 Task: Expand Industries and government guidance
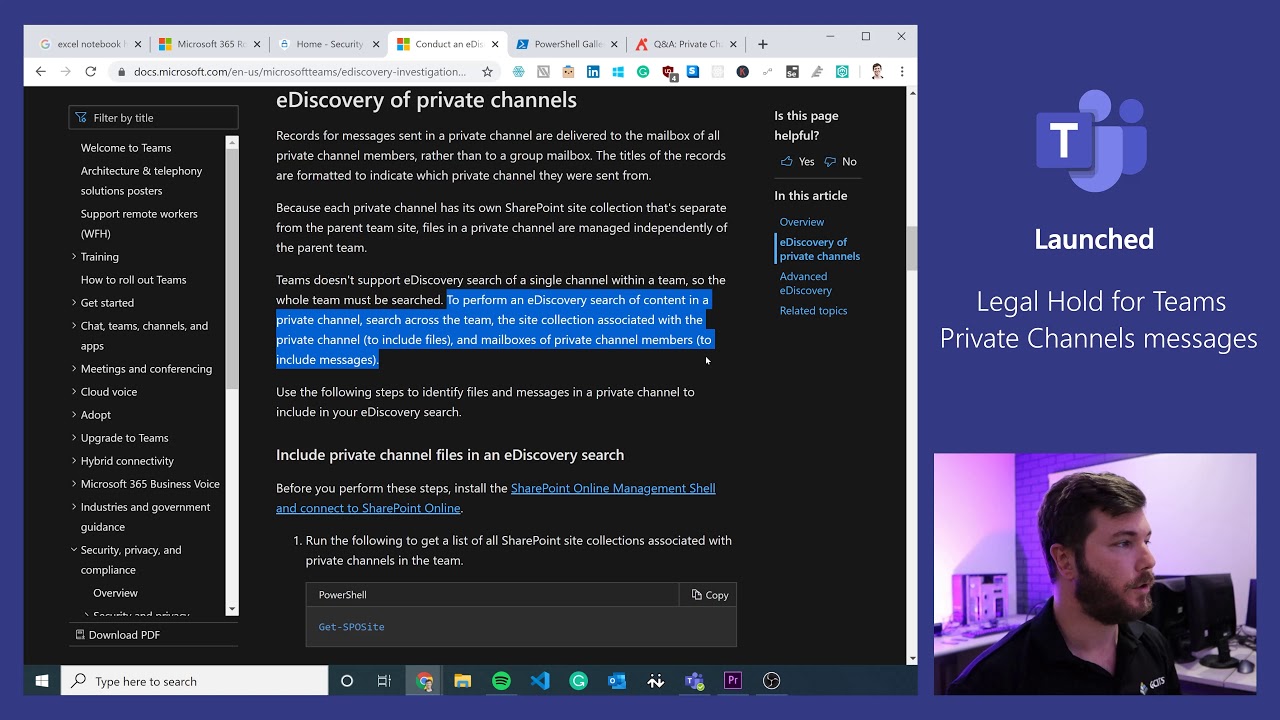coord(74,507)
